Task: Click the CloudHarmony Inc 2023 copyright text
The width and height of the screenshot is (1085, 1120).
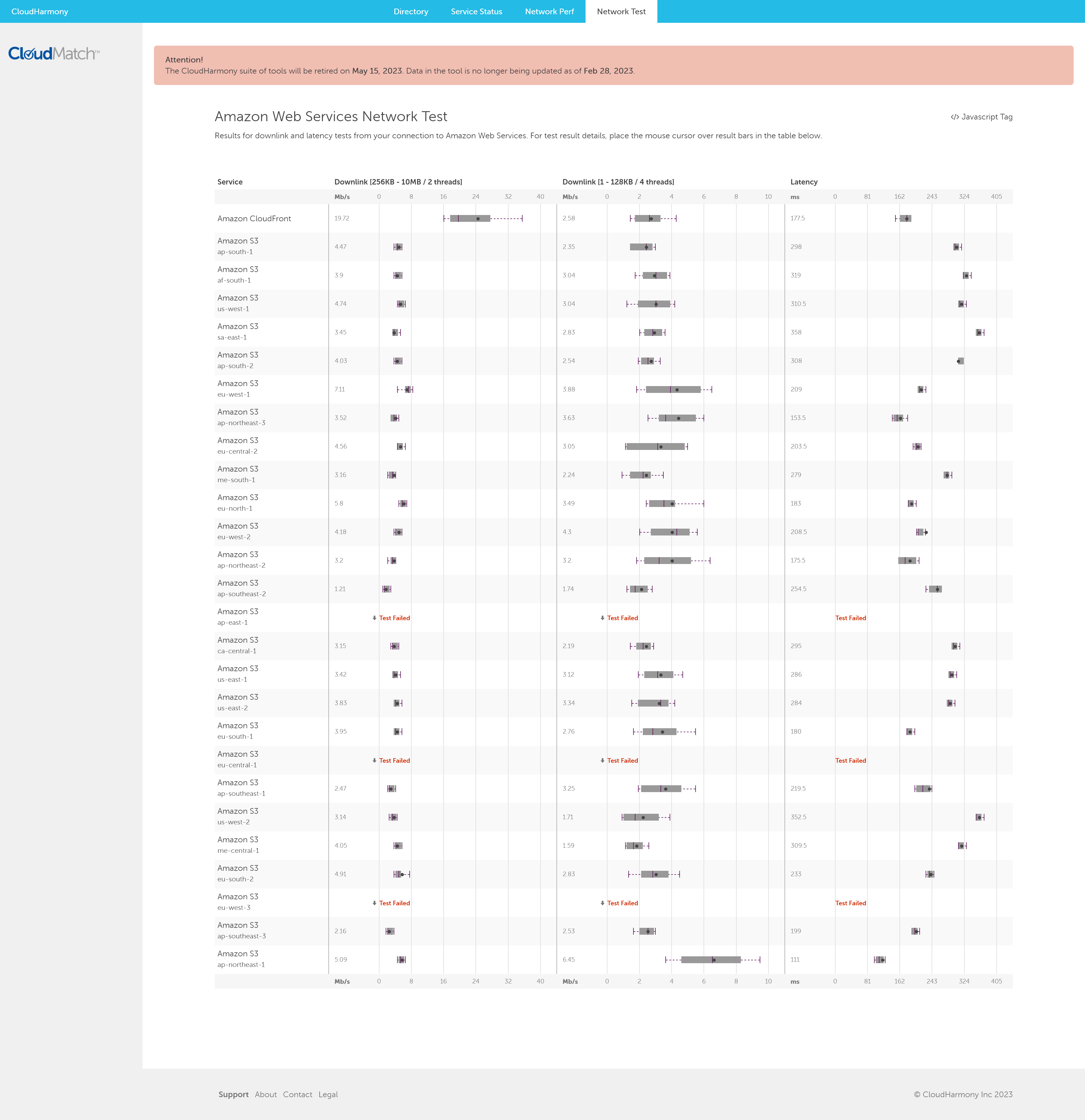Action: point(963,1094)
